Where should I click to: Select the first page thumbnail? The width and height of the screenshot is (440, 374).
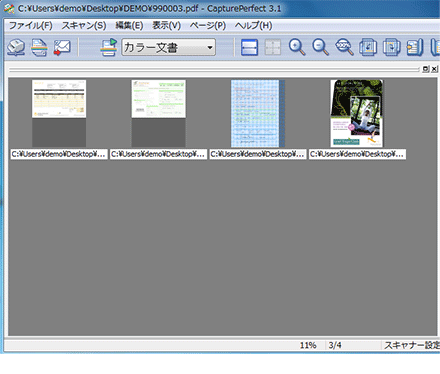coord(59,113)
